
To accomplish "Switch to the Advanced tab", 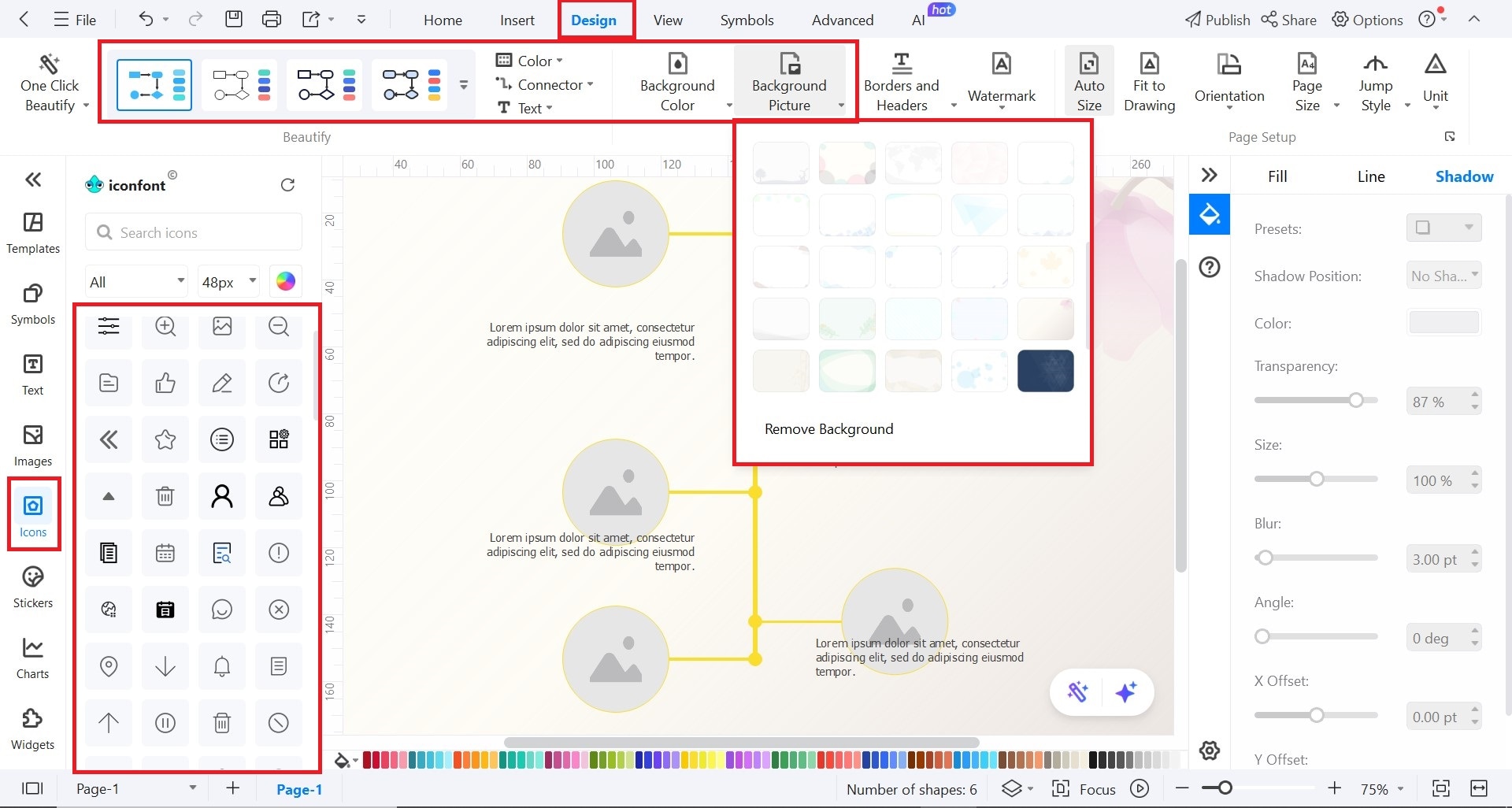I will point(843,20).
